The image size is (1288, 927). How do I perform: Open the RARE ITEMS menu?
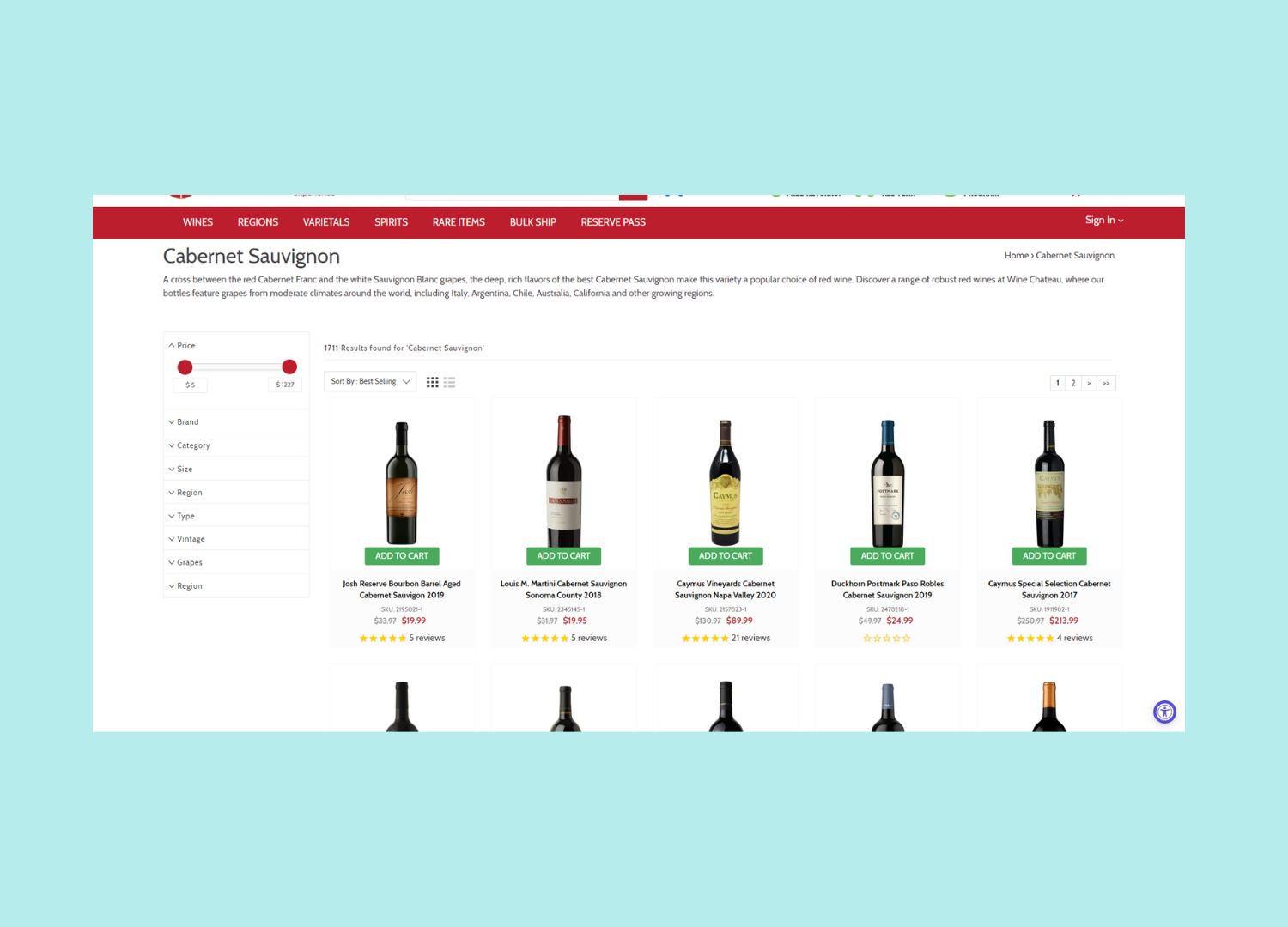coord(459,222)
